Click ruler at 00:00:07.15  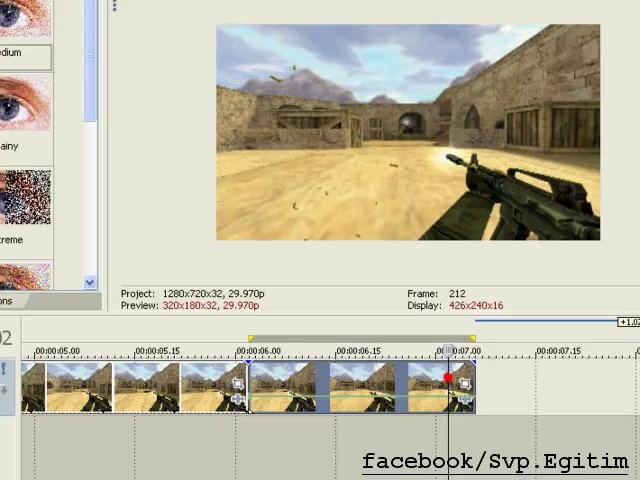click(559, 351)
